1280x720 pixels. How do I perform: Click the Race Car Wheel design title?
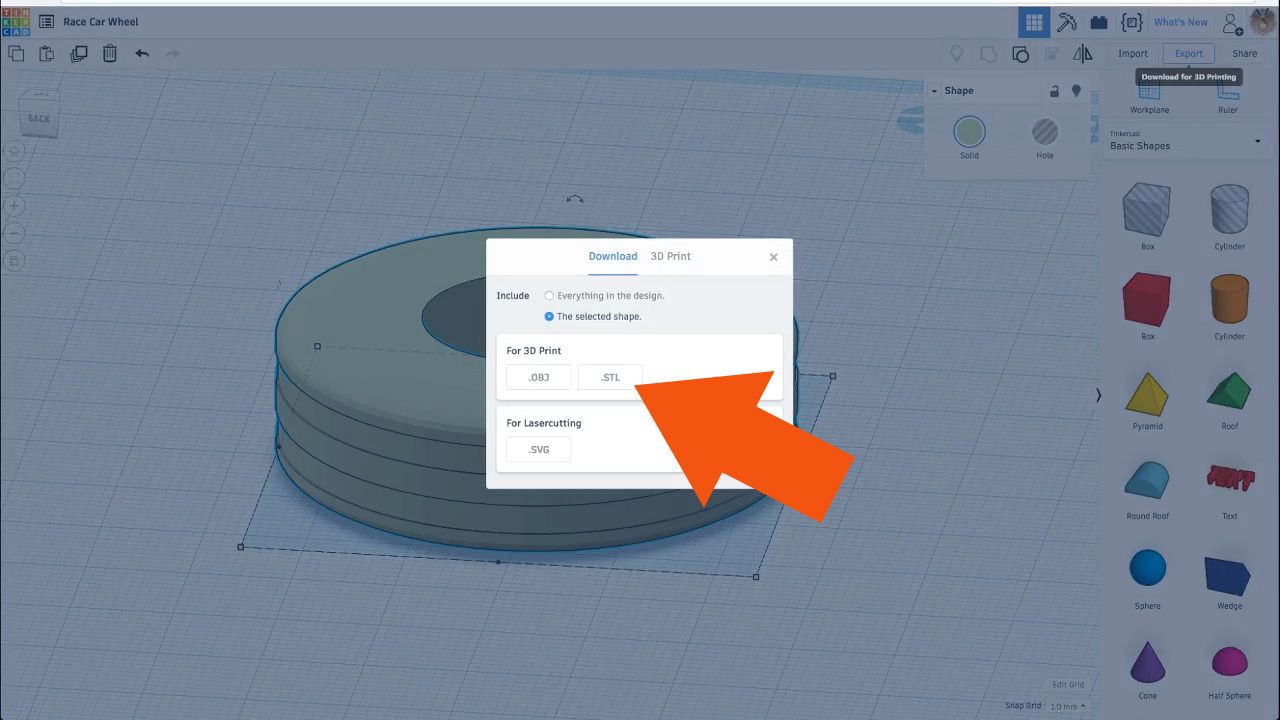click(101, 22)
